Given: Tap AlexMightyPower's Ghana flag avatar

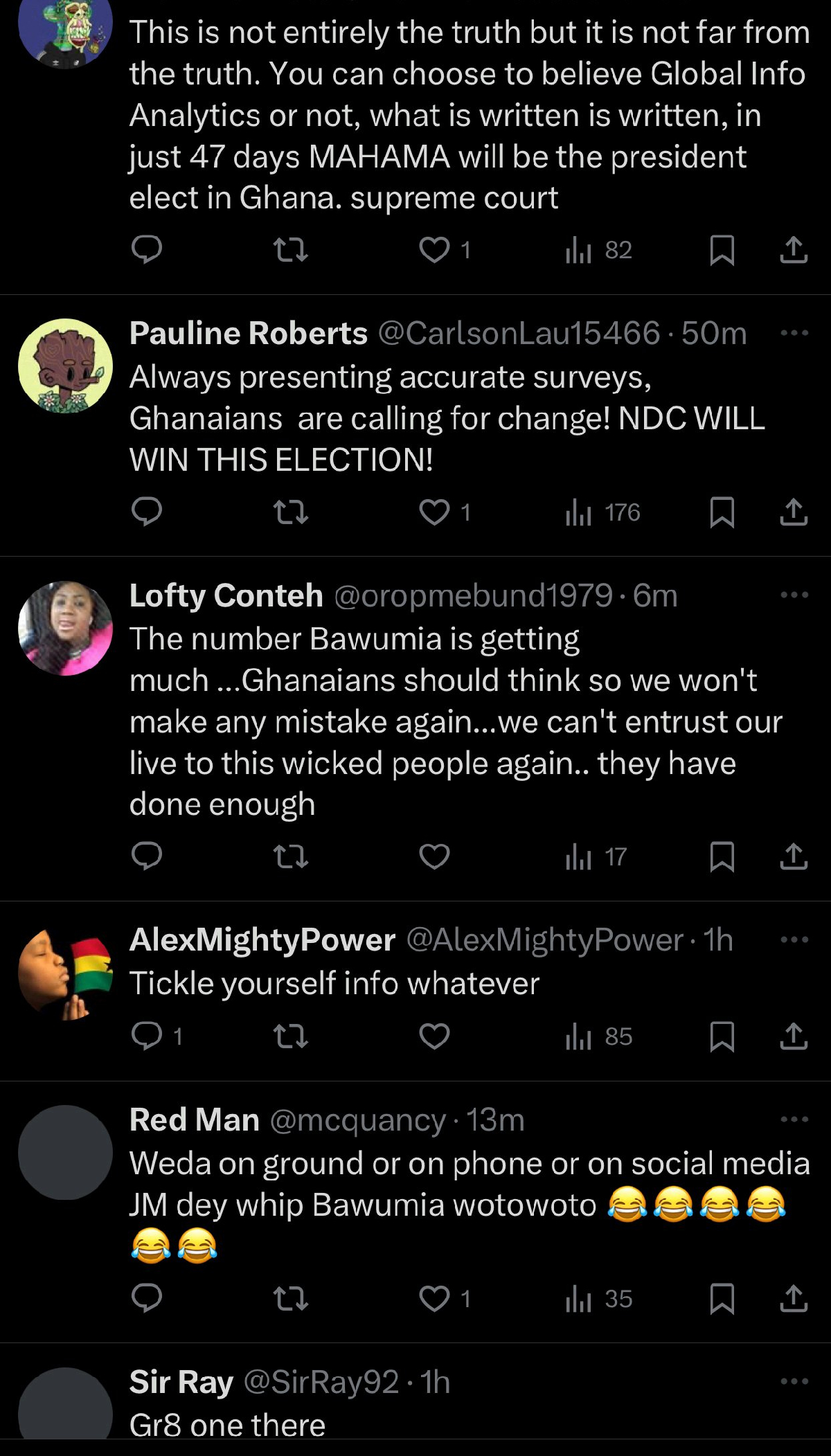Looking at the screenshot, I should pos(65,973).
